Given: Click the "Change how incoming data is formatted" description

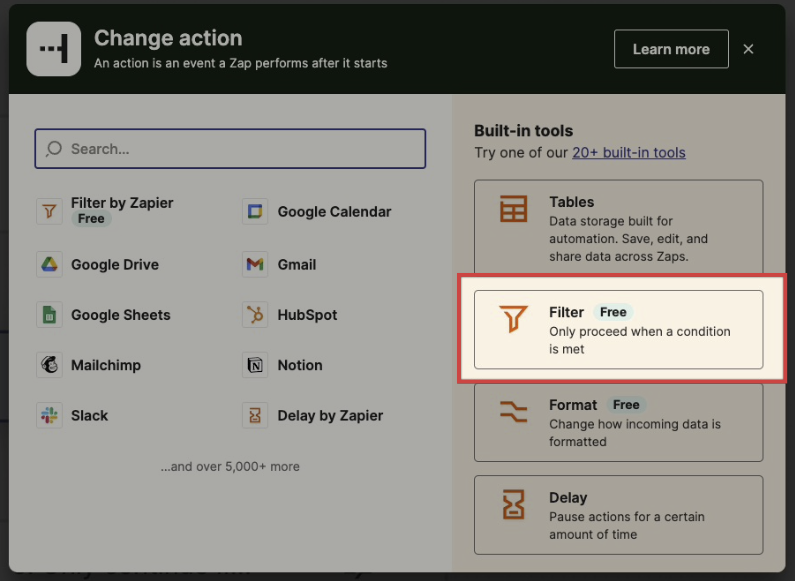Looking at the screenshot, I should (635, 432).
